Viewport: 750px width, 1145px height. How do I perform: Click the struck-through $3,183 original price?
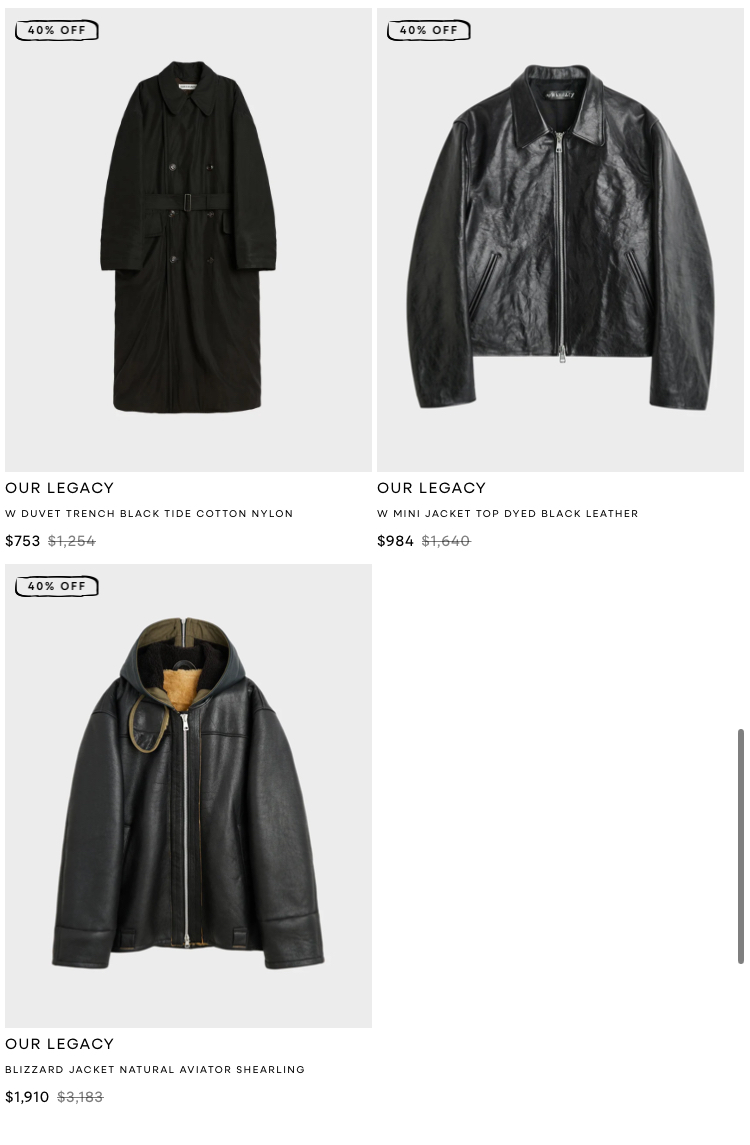point(80,1097)
